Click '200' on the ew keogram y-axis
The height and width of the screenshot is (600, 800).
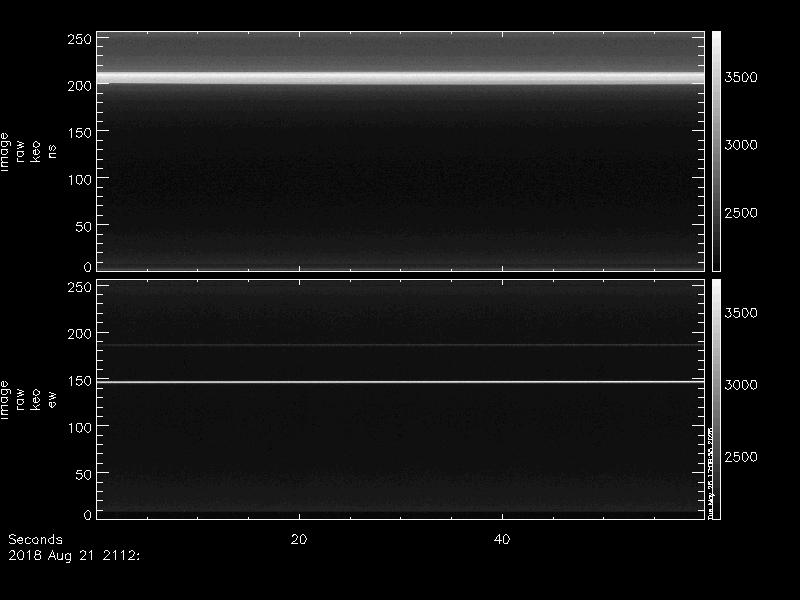click(x=80, y=334)
